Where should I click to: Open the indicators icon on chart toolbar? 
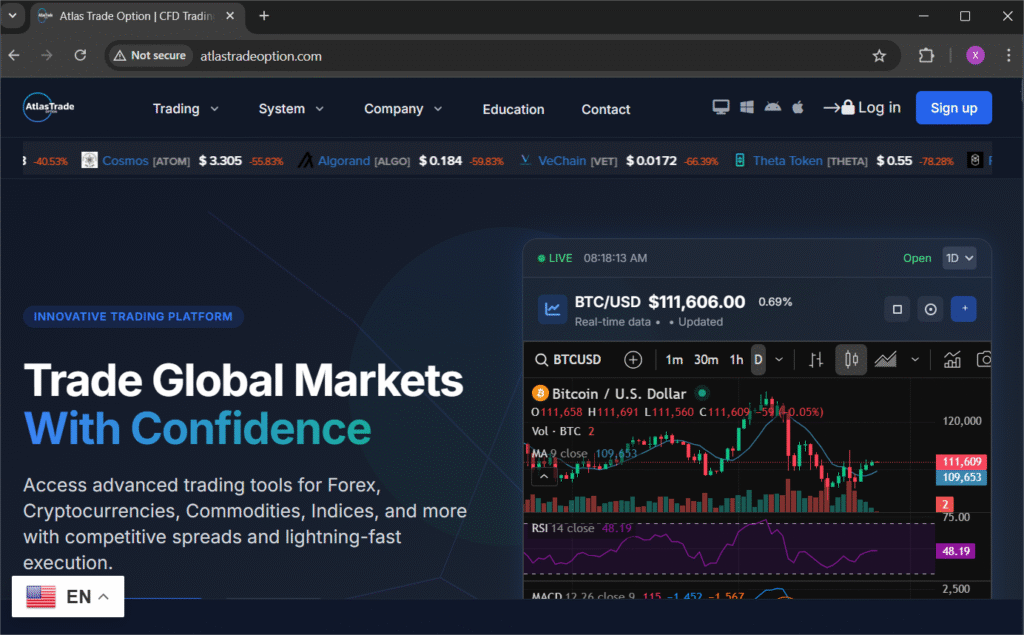click(952, 359)
